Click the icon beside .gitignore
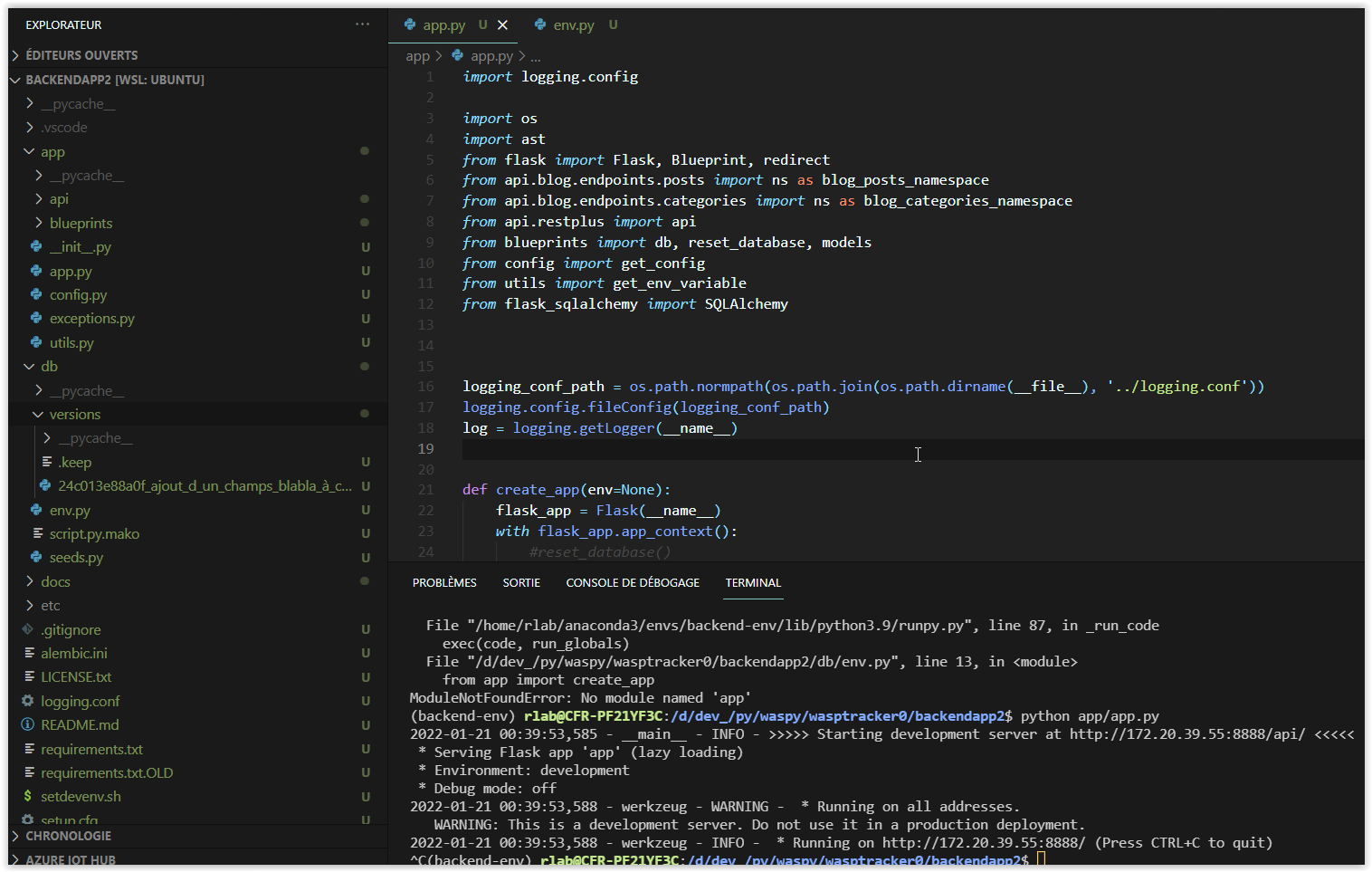This screenshot has height=872, width=1372. (28, 628)
